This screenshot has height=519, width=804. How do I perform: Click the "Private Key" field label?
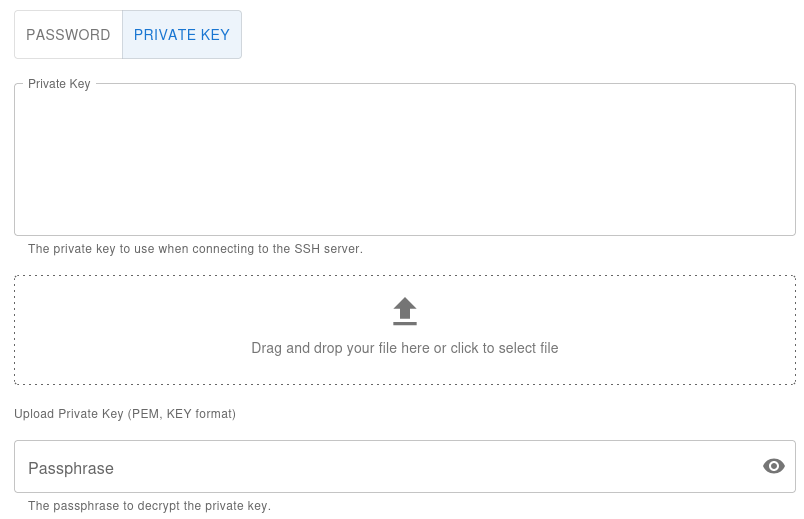point(59,84)
